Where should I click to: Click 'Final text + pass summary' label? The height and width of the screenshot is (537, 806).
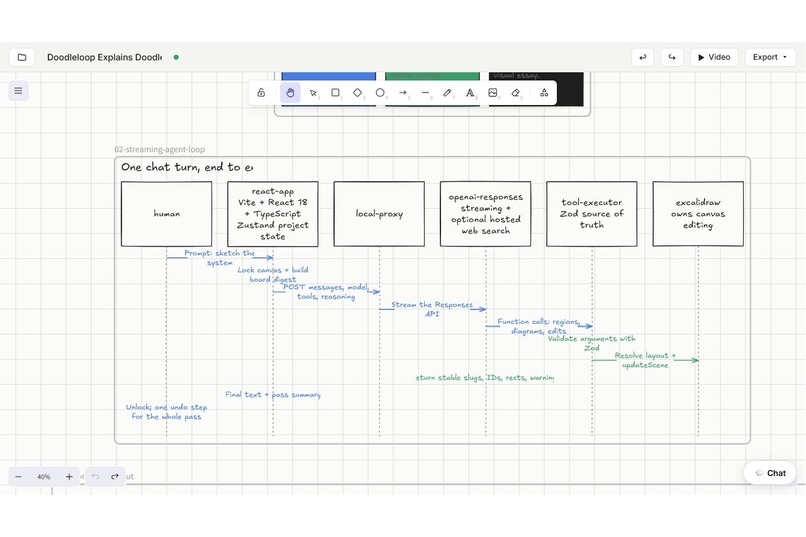273,394
